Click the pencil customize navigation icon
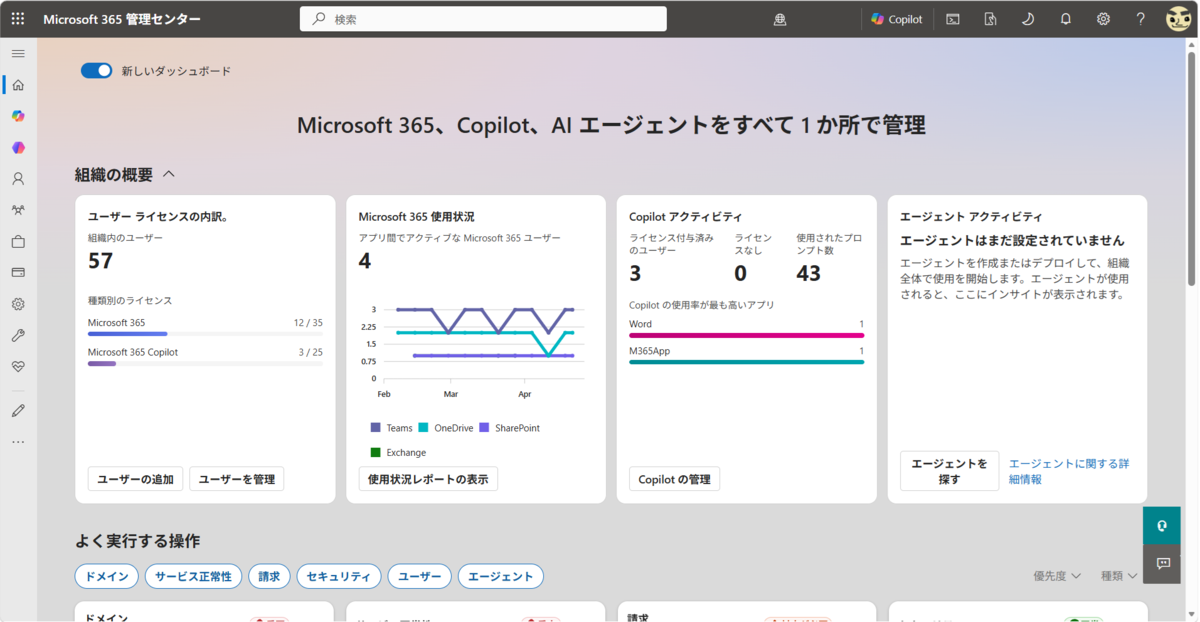The width and height of the screenshot is (1200, 622). 18,410
